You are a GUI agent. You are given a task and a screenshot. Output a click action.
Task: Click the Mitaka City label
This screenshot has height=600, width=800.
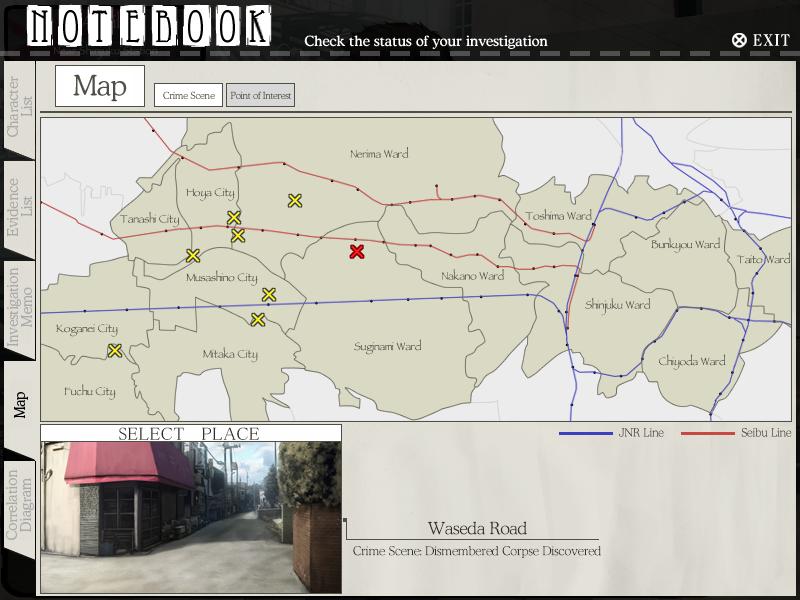coord(230,354)
